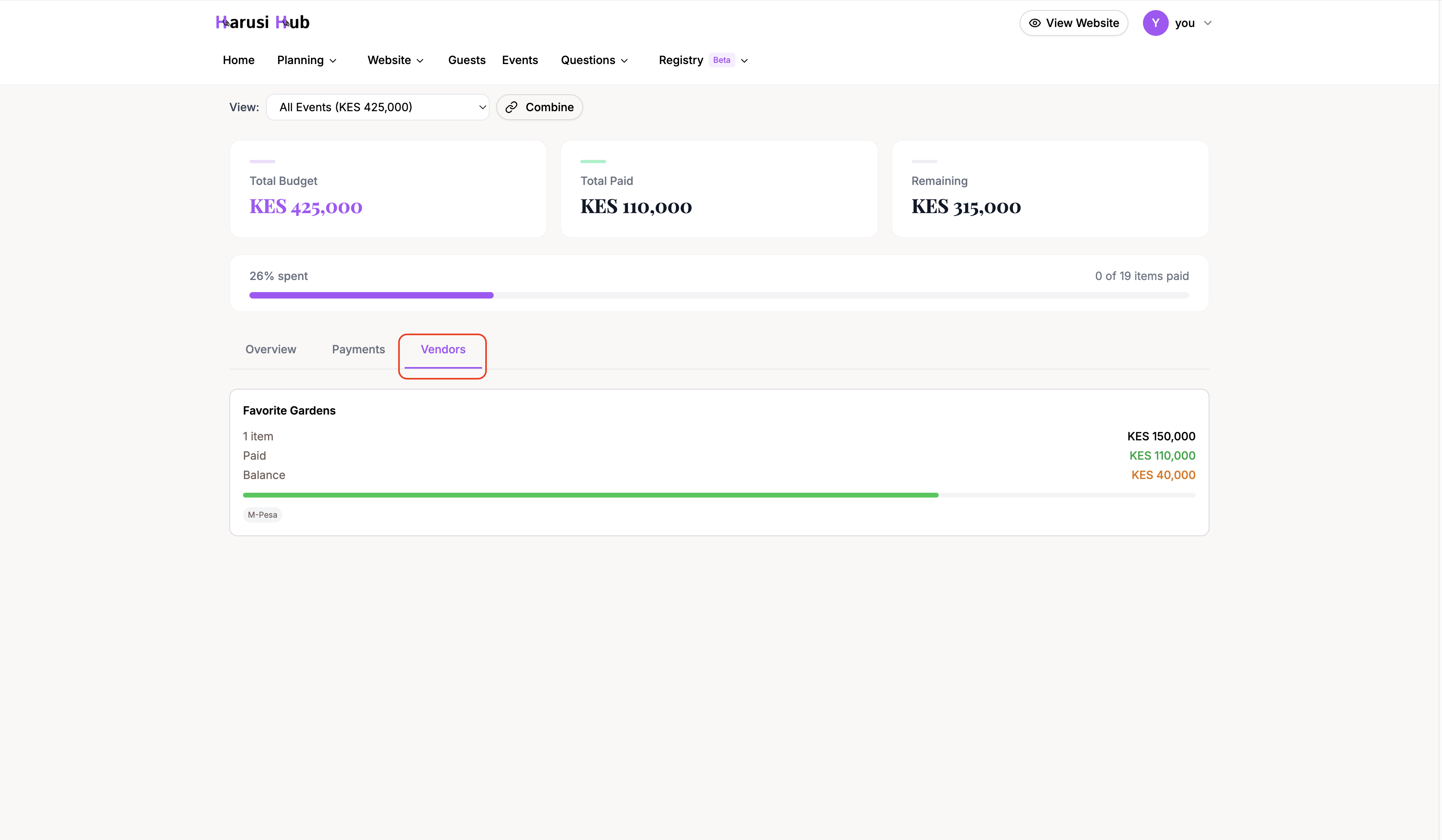Switch to the Overview tab
1442x840 pixels.
pos(271,349)
